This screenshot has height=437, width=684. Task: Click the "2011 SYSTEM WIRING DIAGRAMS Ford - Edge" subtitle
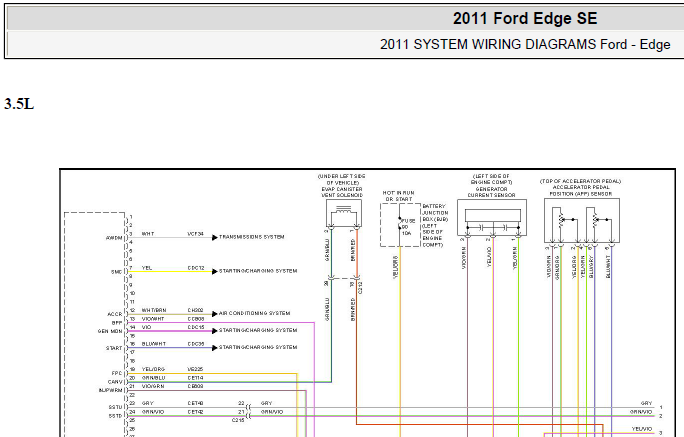click(x=525, y=44)
